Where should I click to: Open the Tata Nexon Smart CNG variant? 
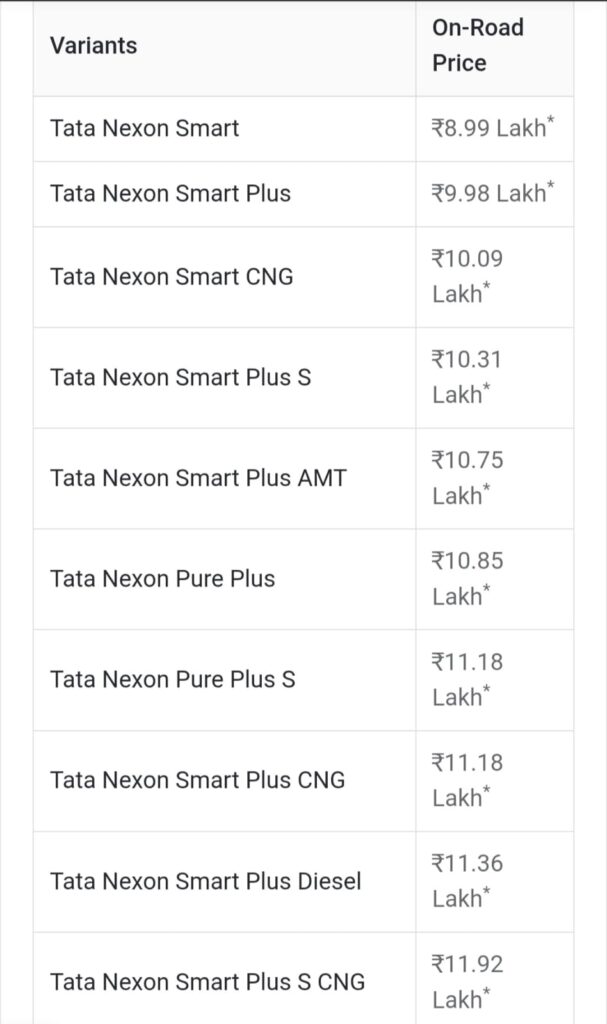click(172, 277)
